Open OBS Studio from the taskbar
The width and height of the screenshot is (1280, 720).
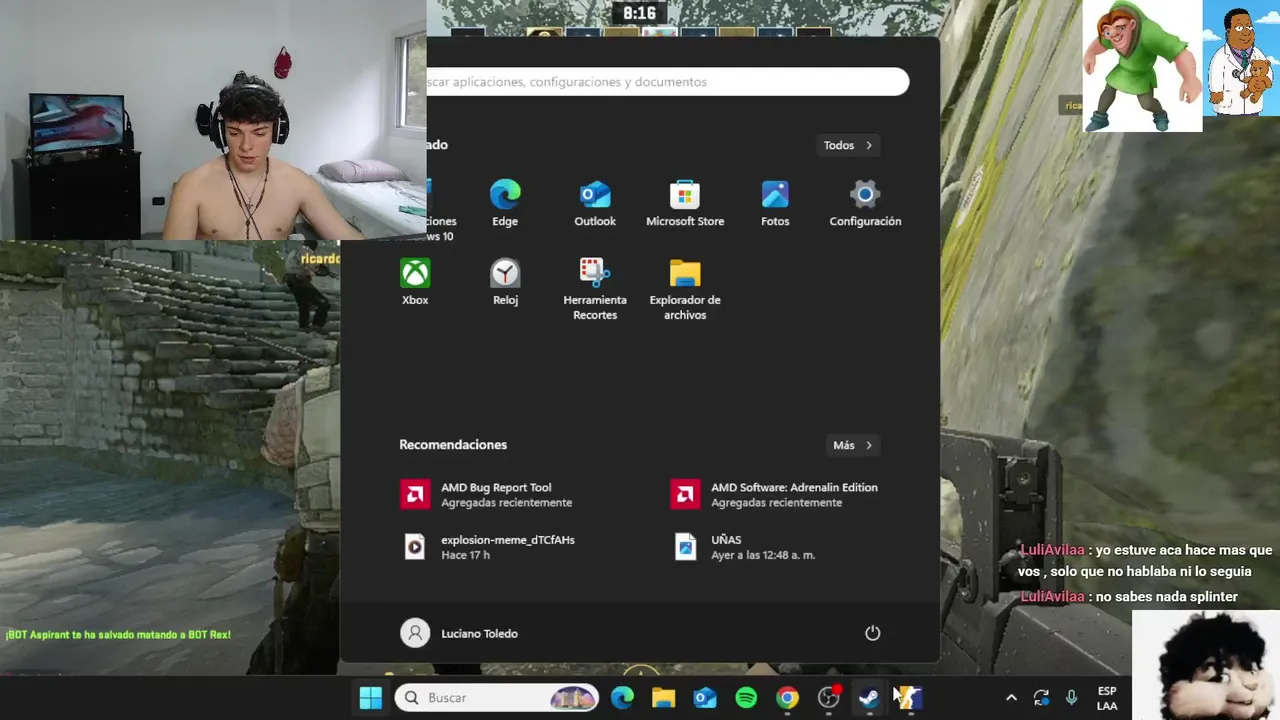click(829, 697)
